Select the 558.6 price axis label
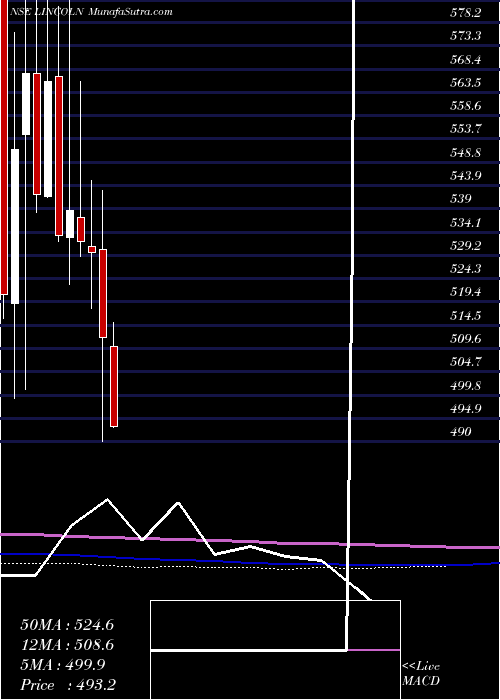This screenshot has width=500, height=700. 466,106
